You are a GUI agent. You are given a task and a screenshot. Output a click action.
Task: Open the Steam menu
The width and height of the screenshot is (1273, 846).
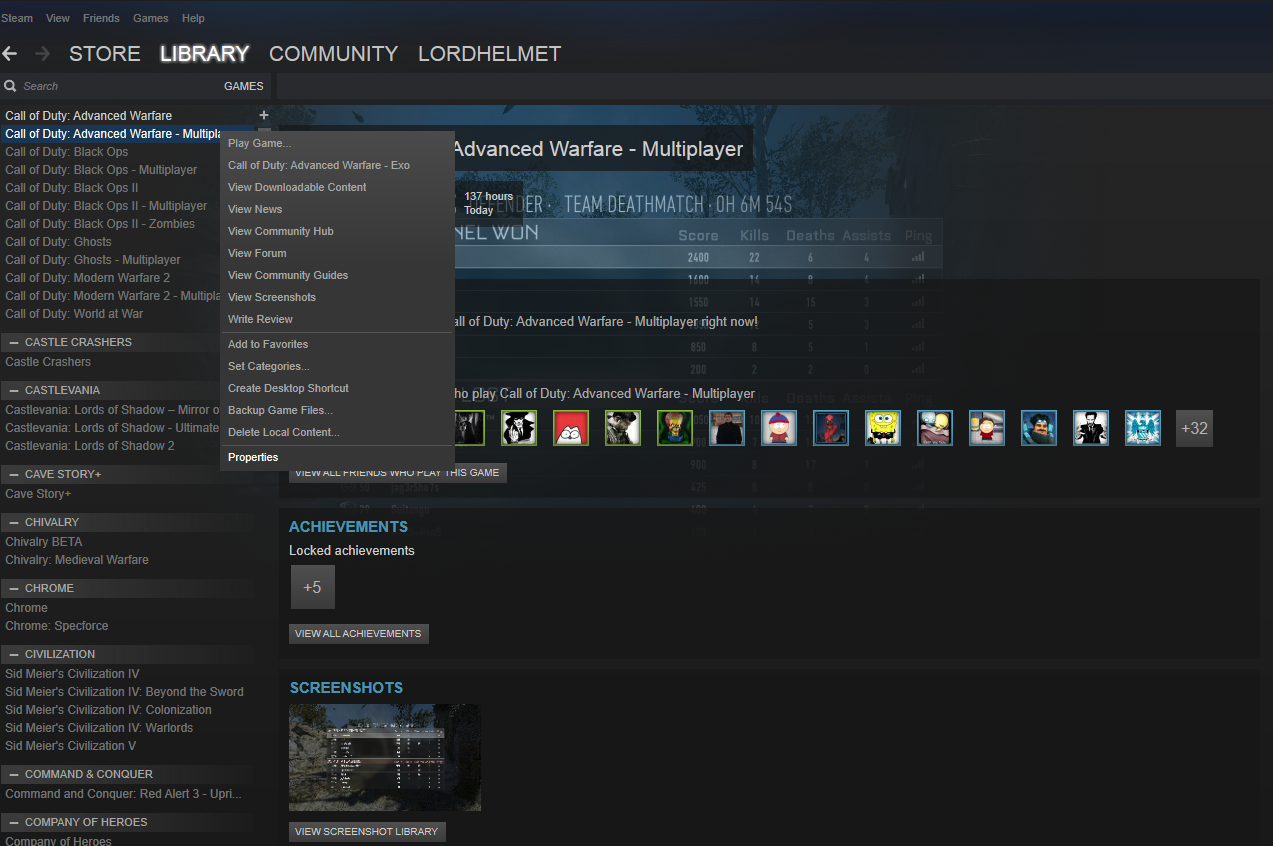coord(17,18)
